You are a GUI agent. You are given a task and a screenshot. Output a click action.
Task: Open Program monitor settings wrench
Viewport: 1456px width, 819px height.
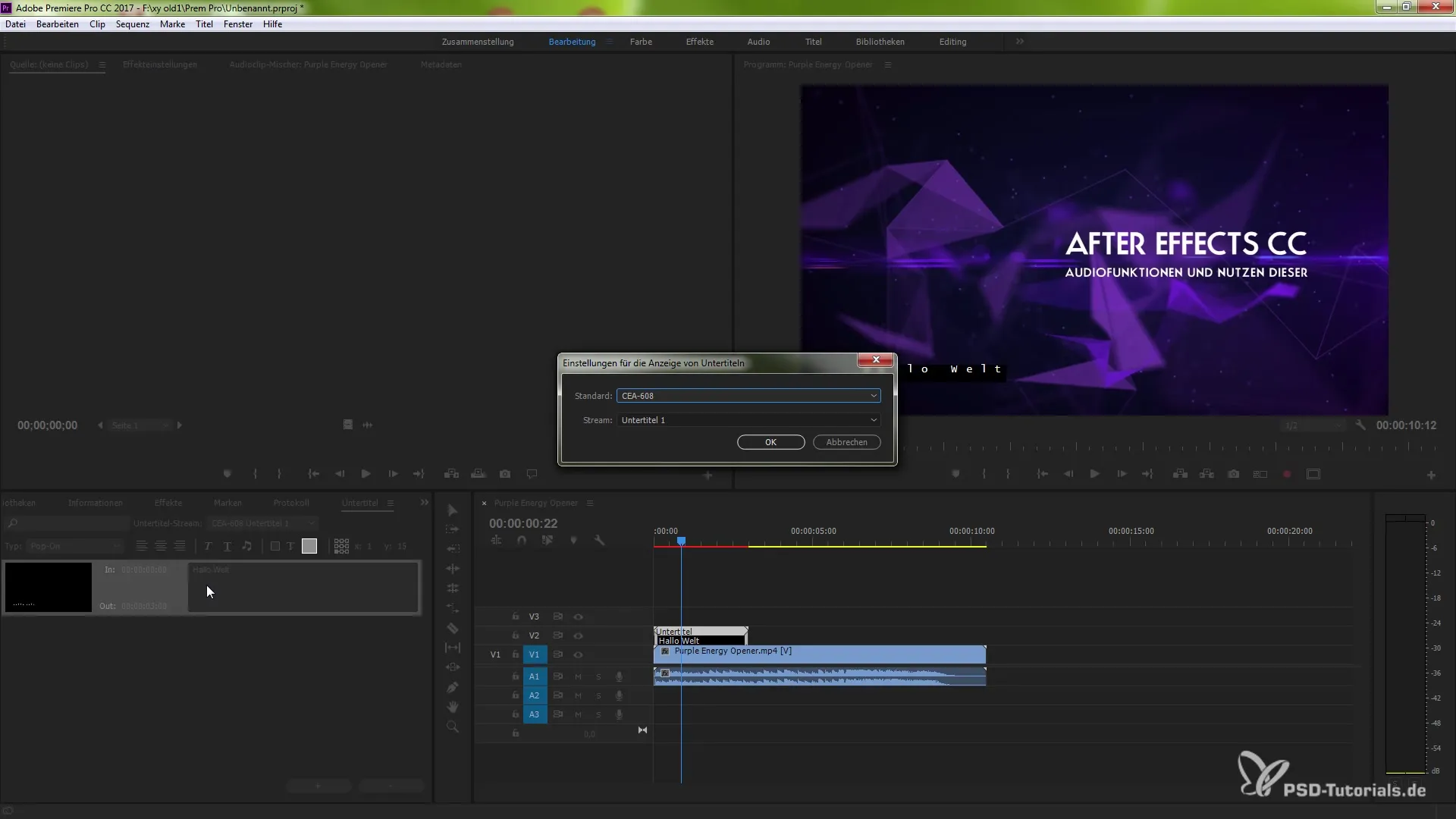pos(1360,425)
